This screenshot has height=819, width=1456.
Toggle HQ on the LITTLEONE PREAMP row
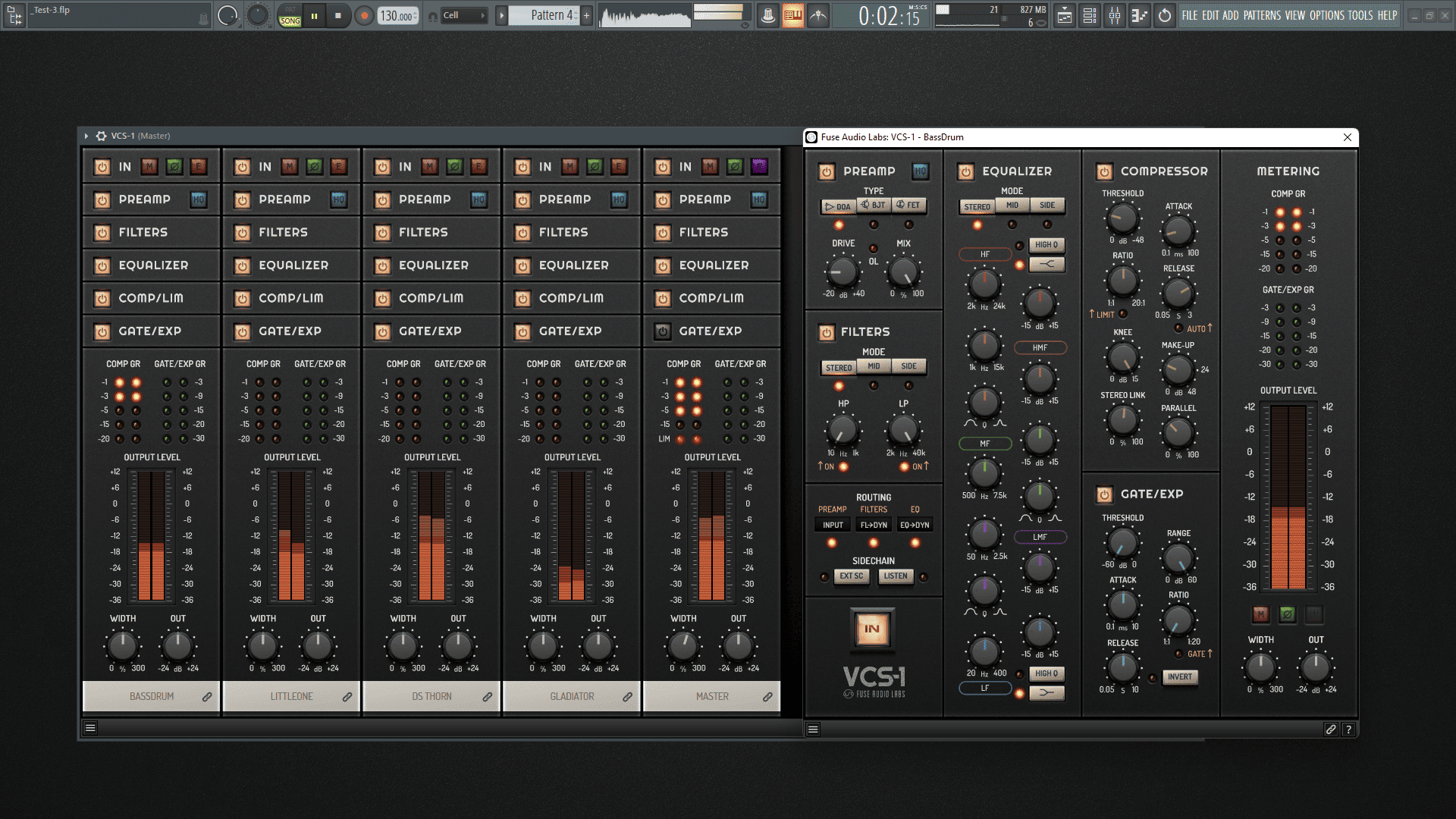[x=338, y=199]
